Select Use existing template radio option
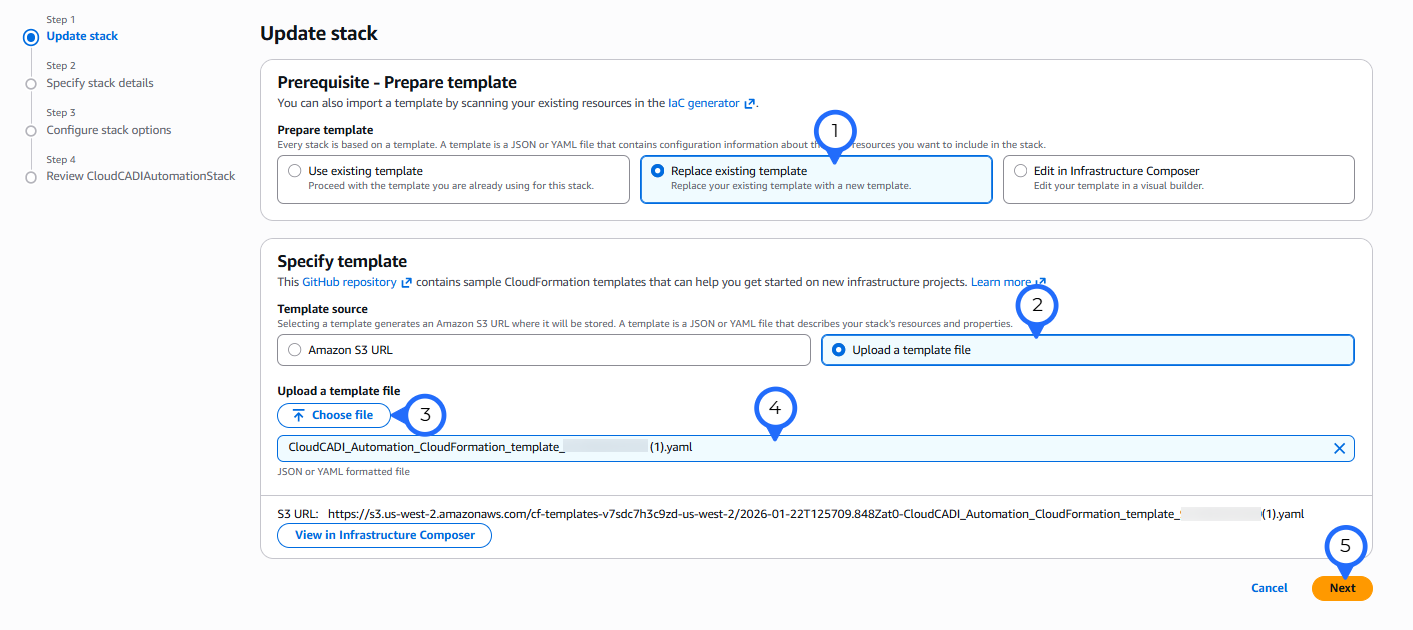 (x=295, y=171)
